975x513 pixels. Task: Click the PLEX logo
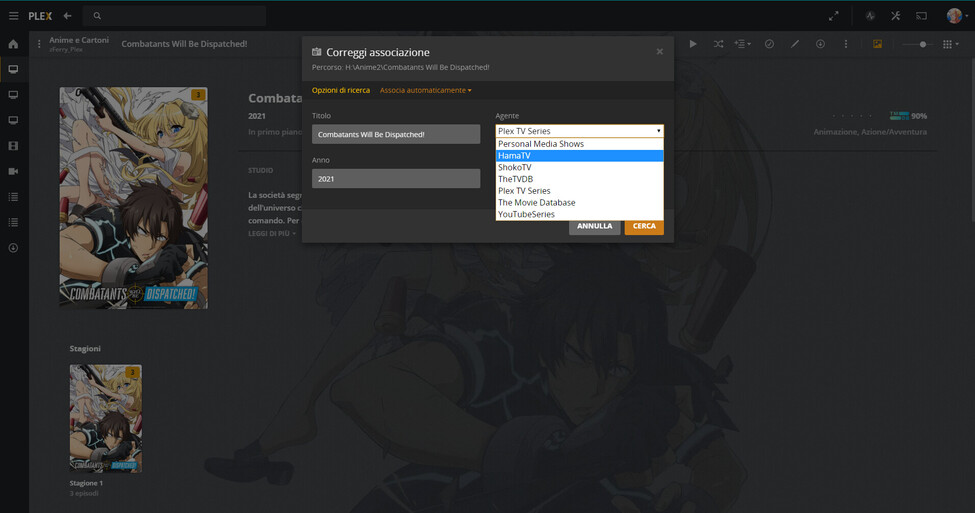tap(40, 16)
